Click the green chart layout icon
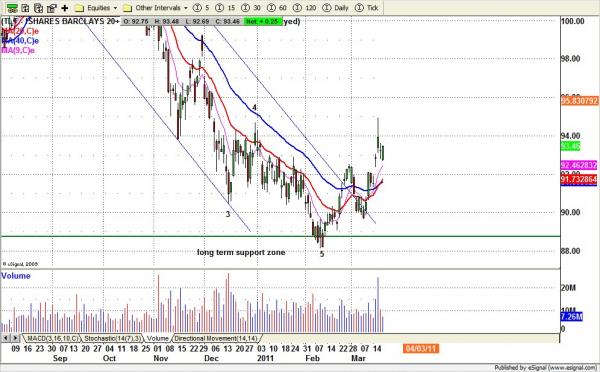This screenshot has width=600, height=372. [x=12, y=8]
